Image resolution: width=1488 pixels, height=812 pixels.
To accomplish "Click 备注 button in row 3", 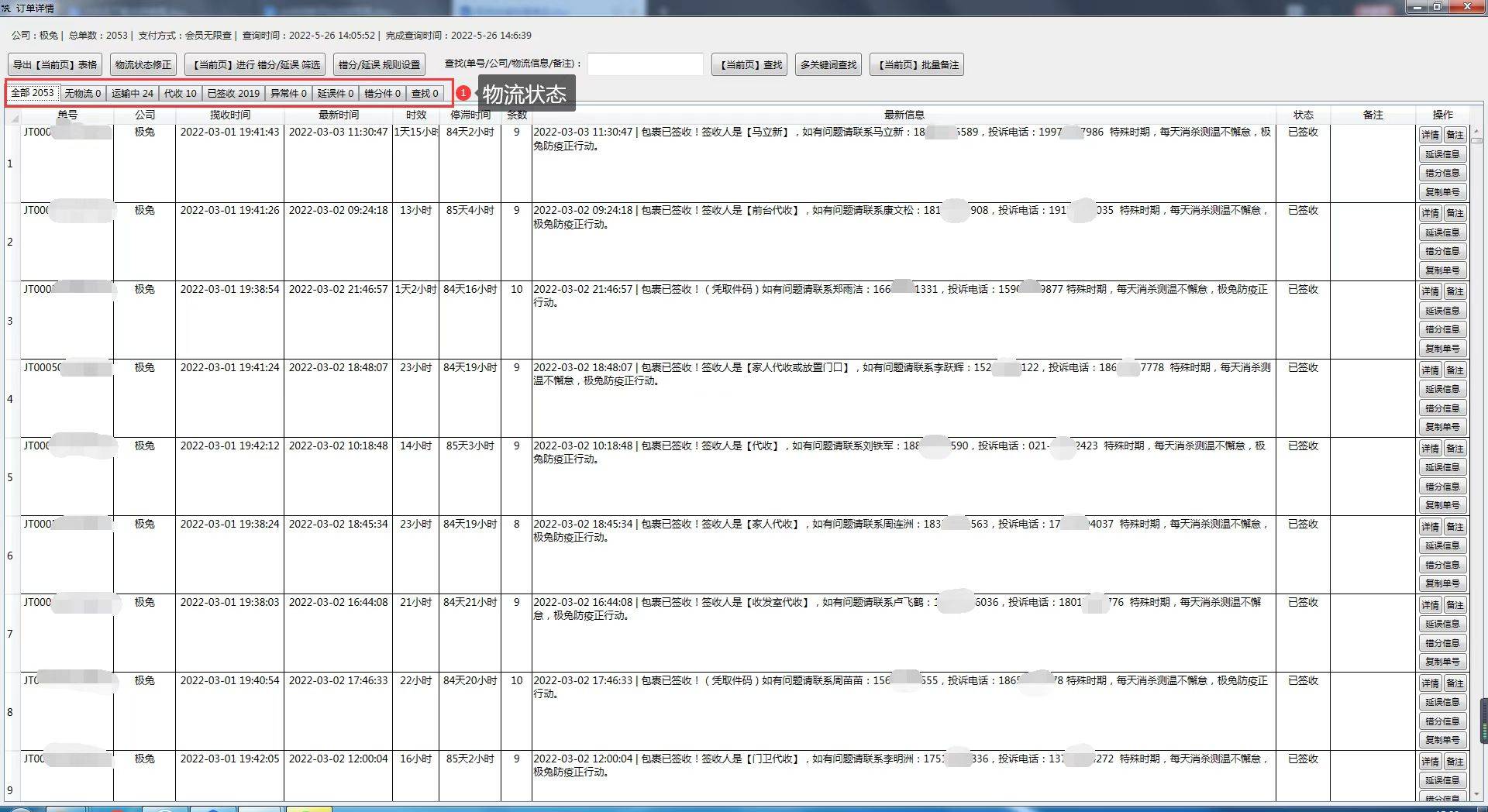I will click(x=1455, y=291).
